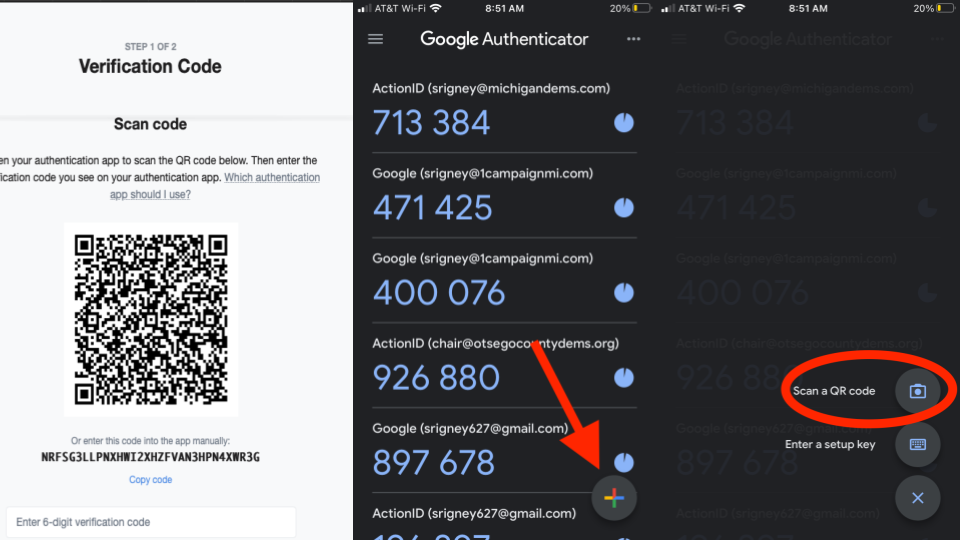The image size is (960, 540).
Task: Tap the timer circle beside code 713 384
Action: (x=624, y=122)
